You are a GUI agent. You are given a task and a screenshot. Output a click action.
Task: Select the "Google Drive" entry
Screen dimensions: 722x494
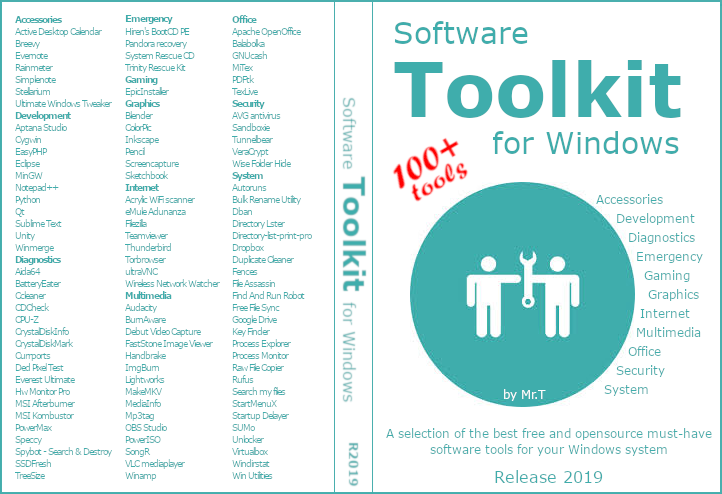tap(255, 320)
